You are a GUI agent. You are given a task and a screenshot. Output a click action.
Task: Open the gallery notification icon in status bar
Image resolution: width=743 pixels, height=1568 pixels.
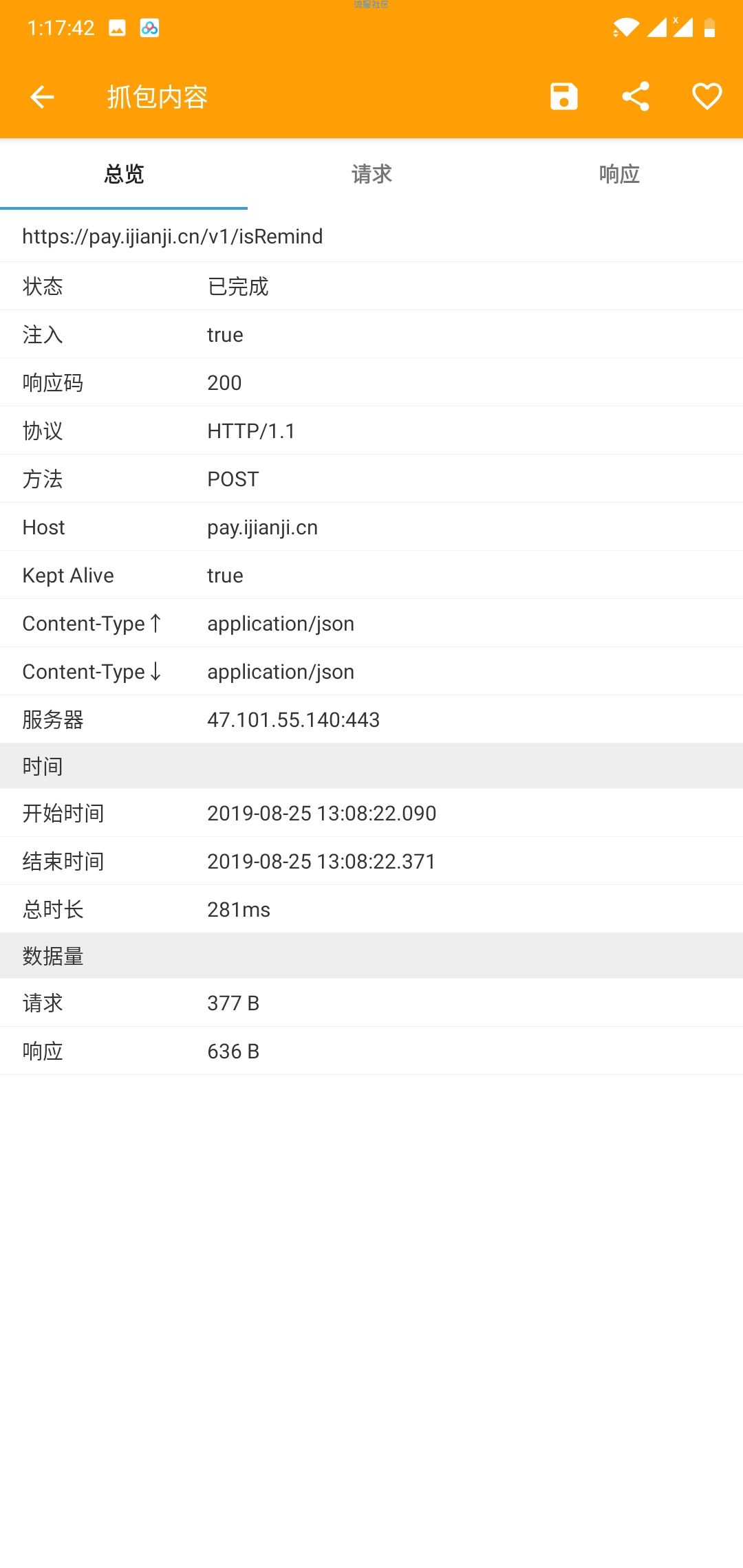[118, 28]
